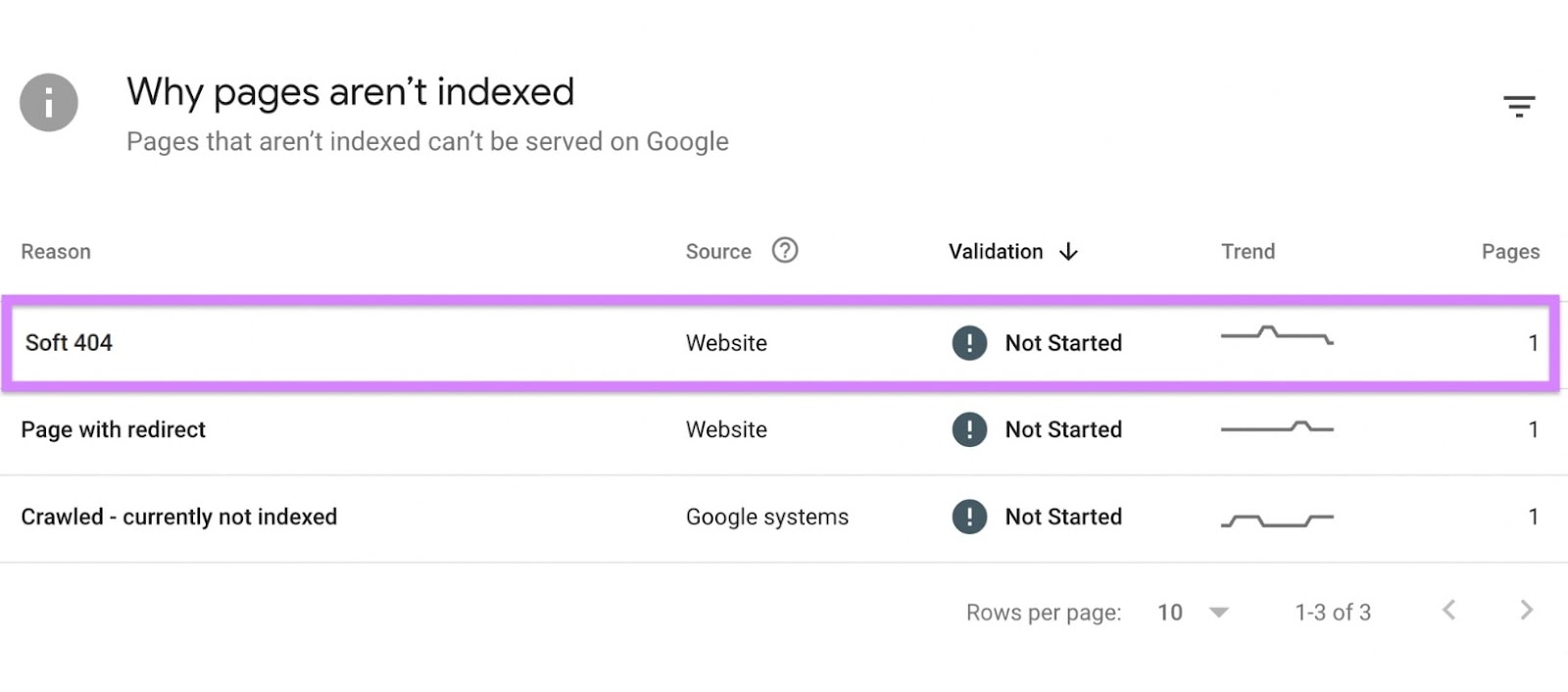Click the Pages column header
The width and height of the screenshot is (1568, 692).
1510,251
